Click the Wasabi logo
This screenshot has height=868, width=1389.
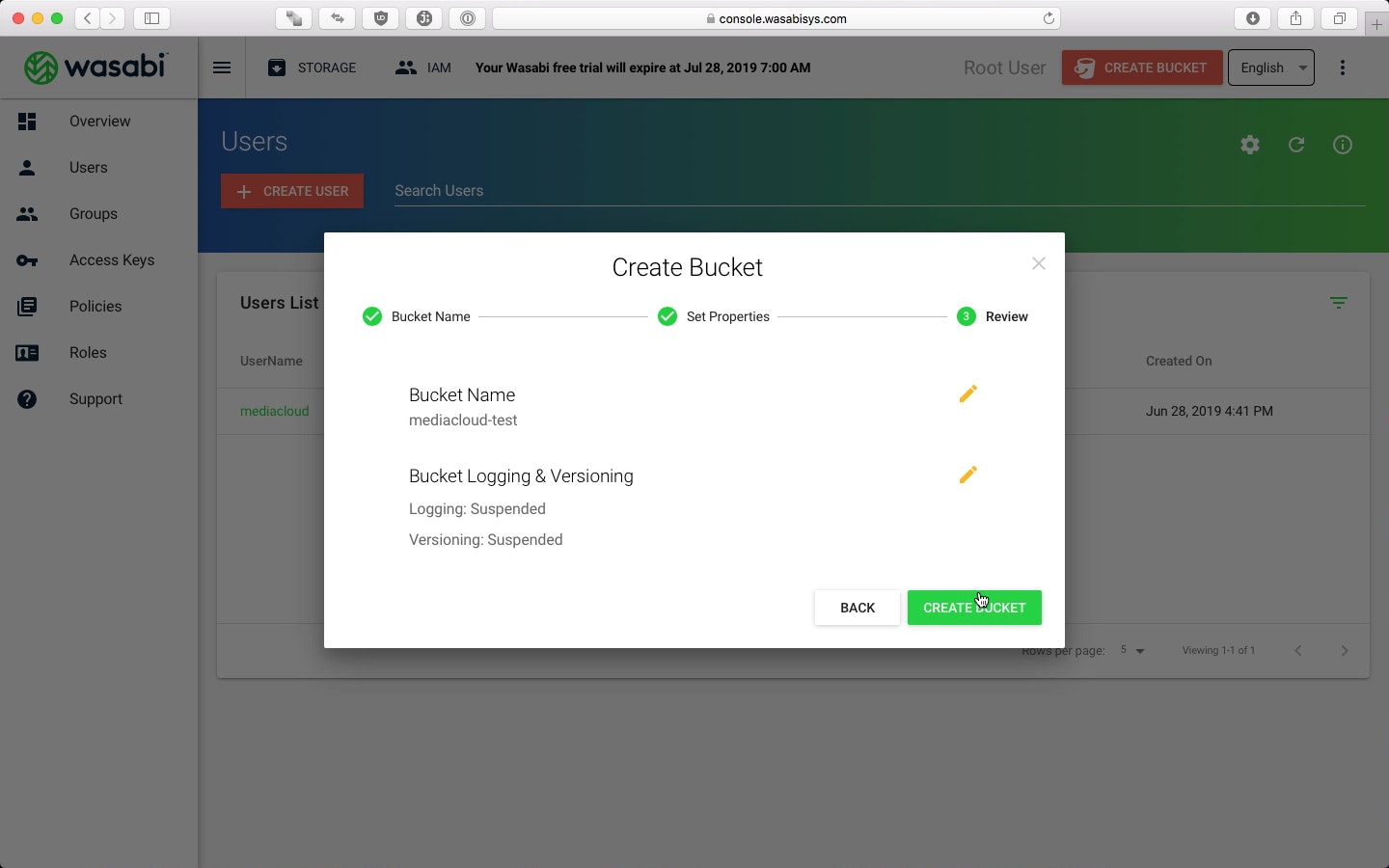click(95, 68)
